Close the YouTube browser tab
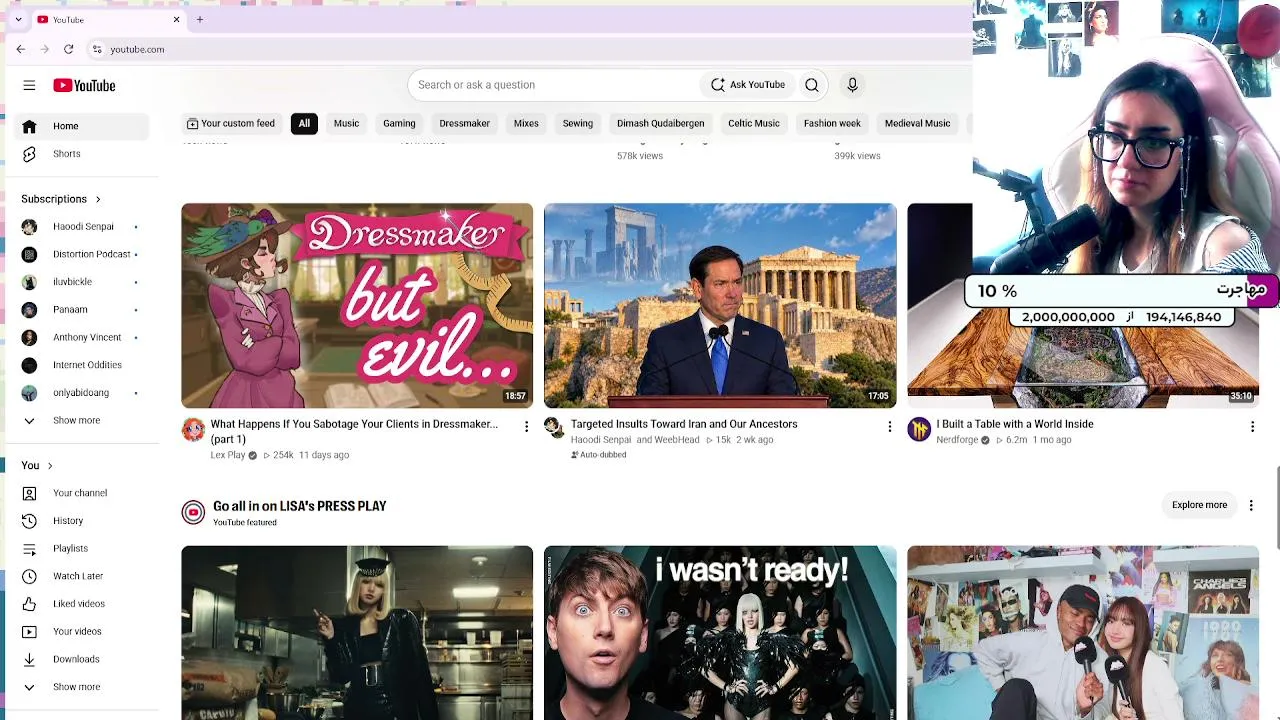This screenshot has width=1280, height=720. coord(176,19)
